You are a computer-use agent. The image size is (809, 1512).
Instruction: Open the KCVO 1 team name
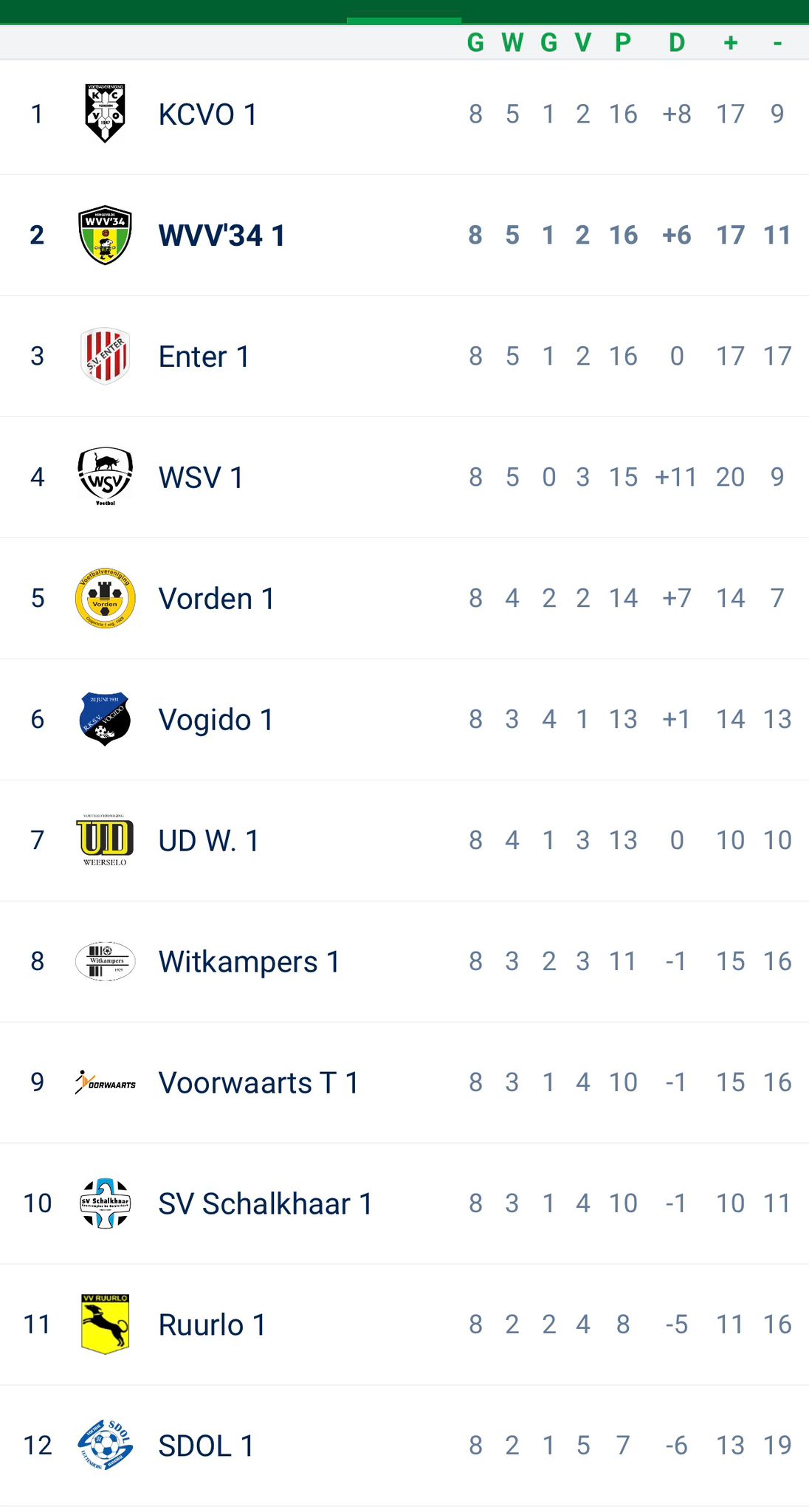[x=207, y=114]
